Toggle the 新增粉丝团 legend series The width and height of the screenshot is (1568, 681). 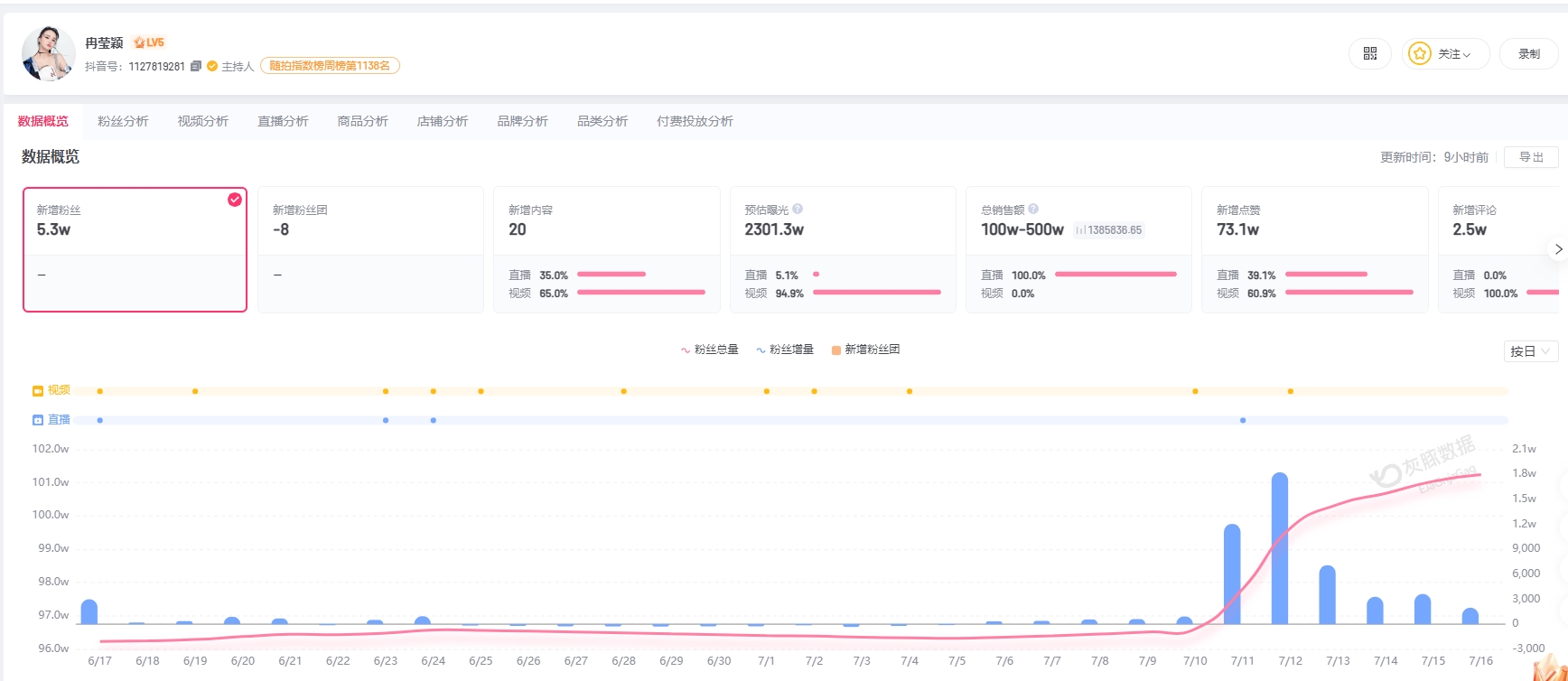coord(865,350)
